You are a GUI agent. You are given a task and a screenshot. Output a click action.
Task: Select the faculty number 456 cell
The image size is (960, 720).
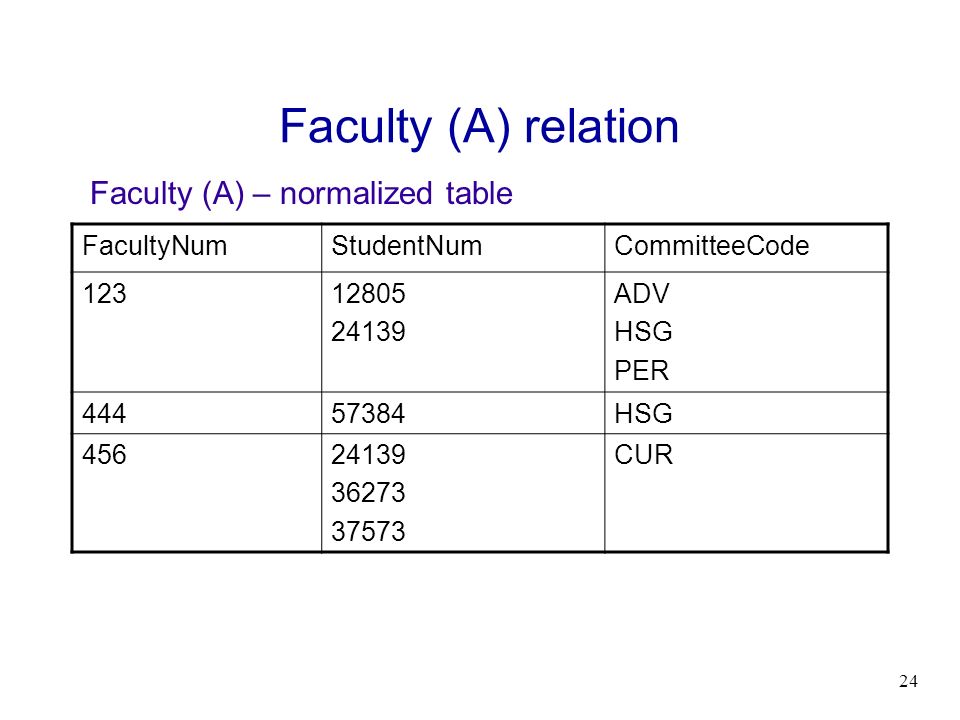(104, 455)
